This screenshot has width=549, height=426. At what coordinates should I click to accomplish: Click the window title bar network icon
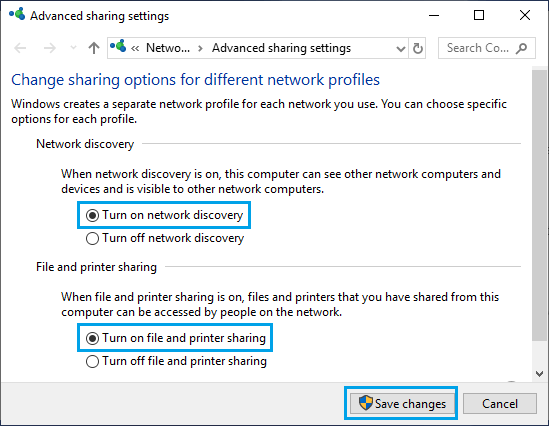[x=17, y=14]
